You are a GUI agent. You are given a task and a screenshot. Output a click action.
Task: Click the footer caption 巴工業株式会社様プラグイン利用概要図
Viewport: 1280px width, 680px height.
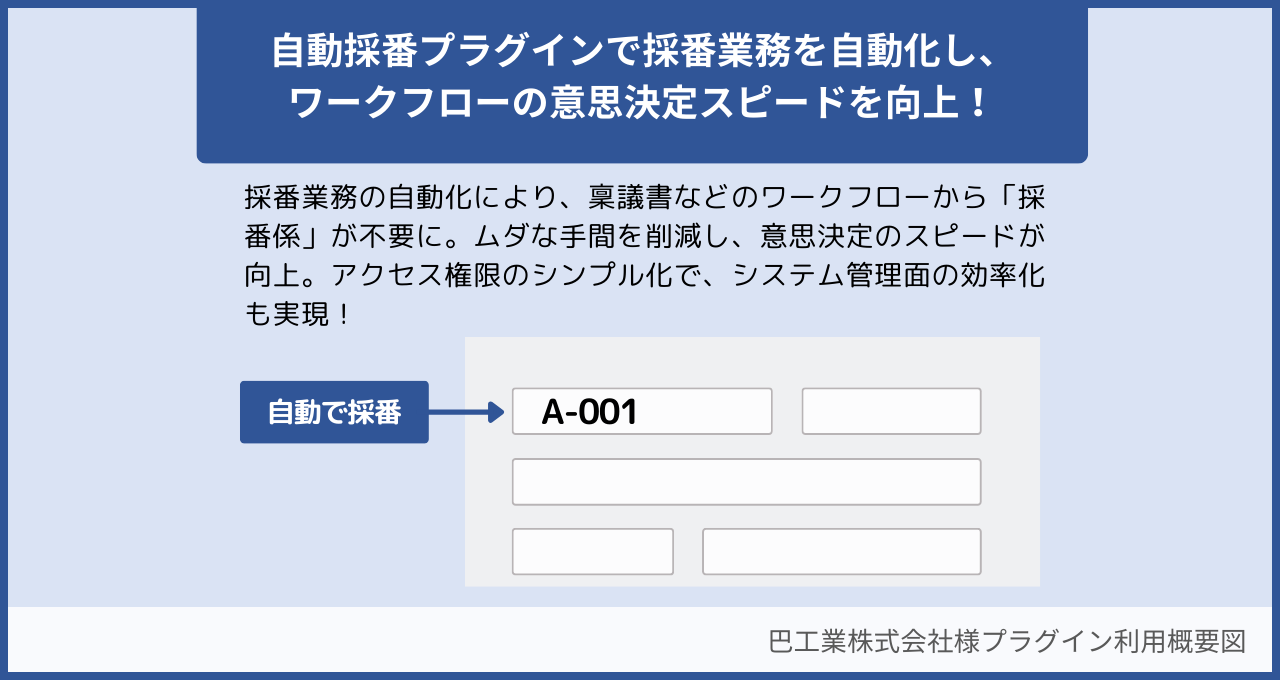point(1007,641)
